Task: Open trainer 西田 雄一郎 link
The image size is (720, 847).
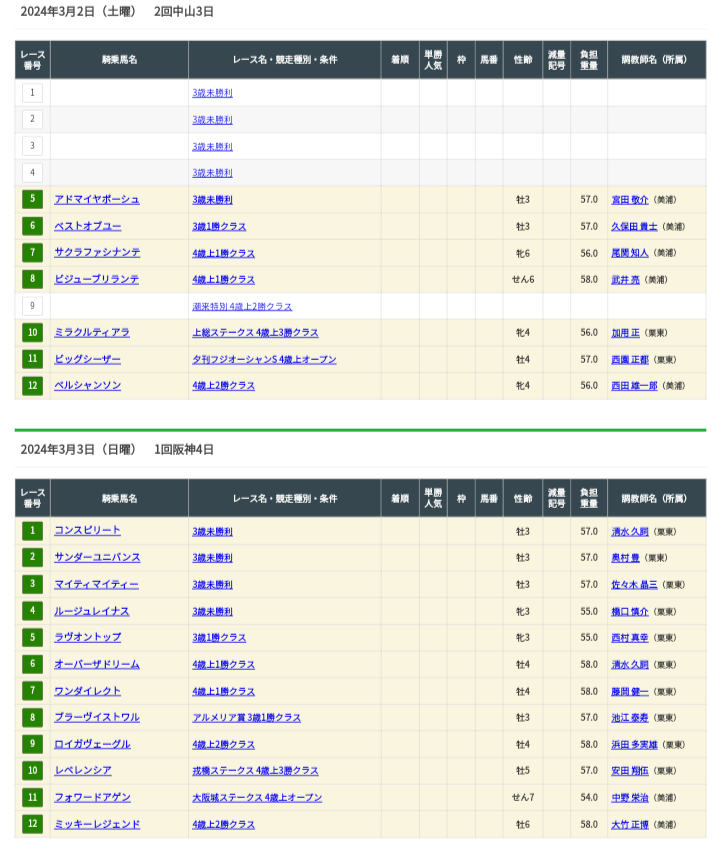Action: (x=634, y=386)
